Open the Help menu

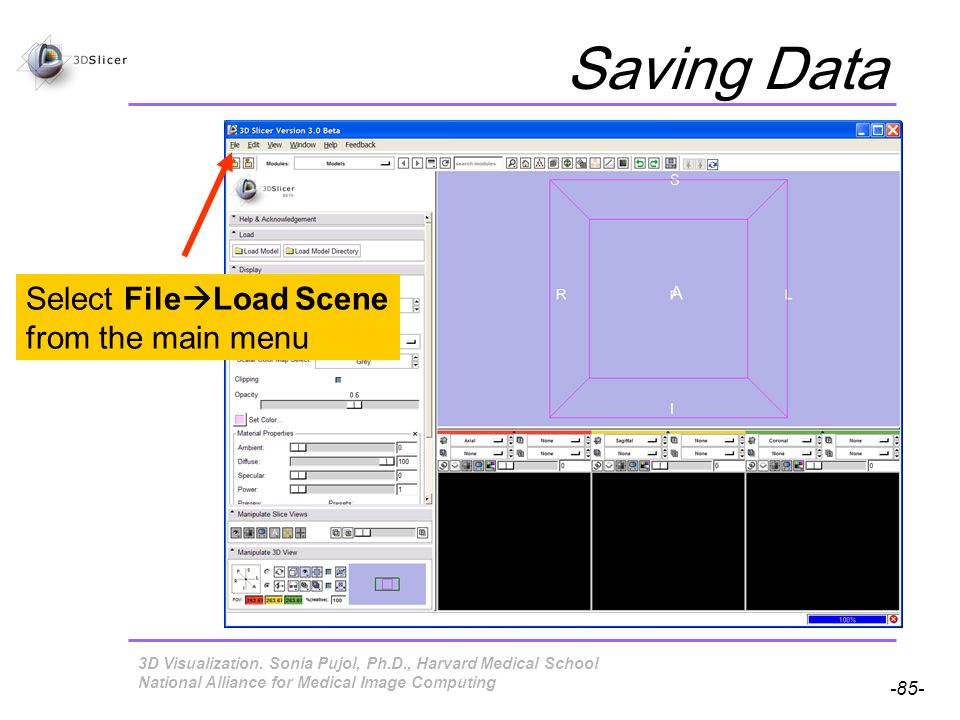point(331,145)
